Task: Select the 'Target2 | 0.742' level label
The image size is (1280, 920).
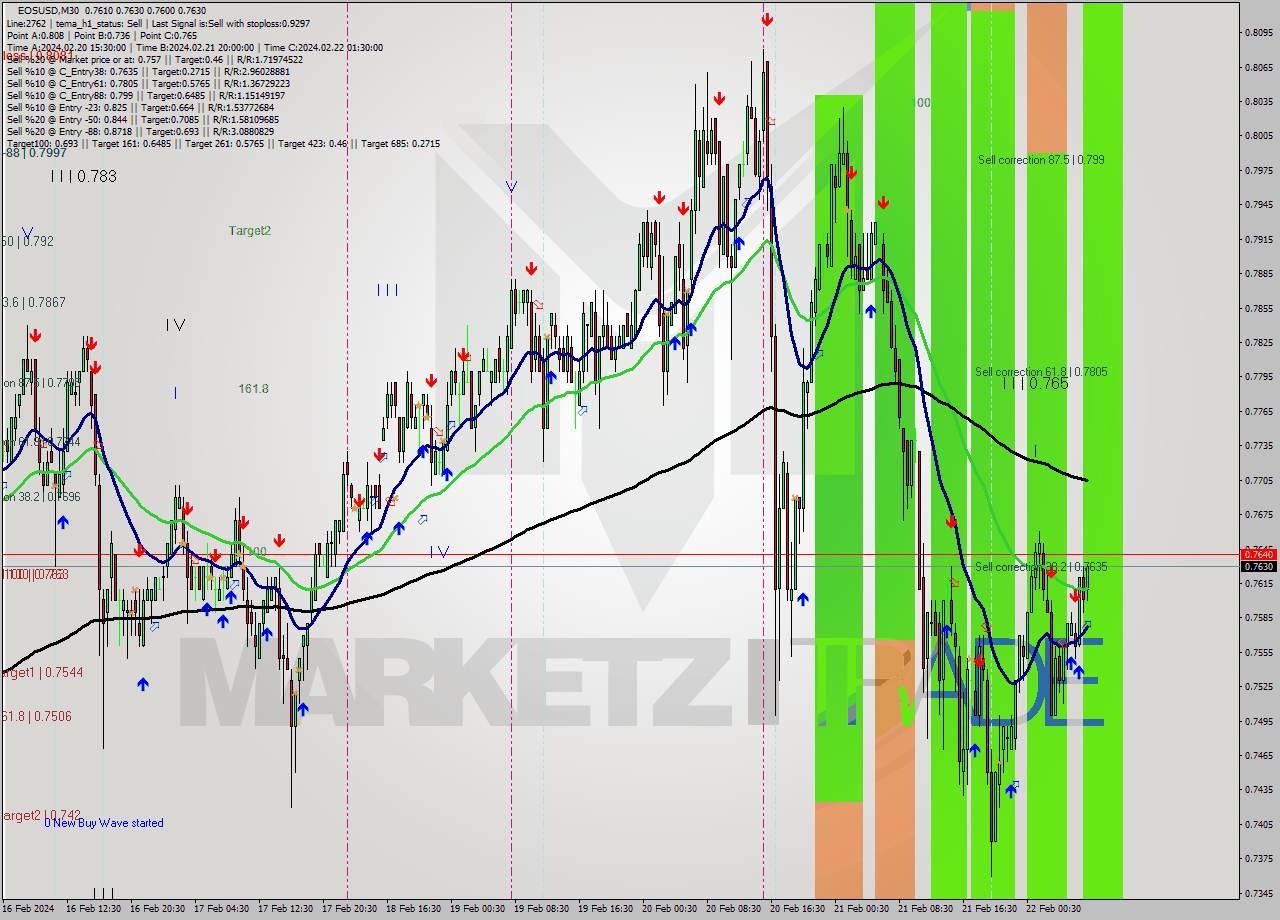Action: point(41,815)
